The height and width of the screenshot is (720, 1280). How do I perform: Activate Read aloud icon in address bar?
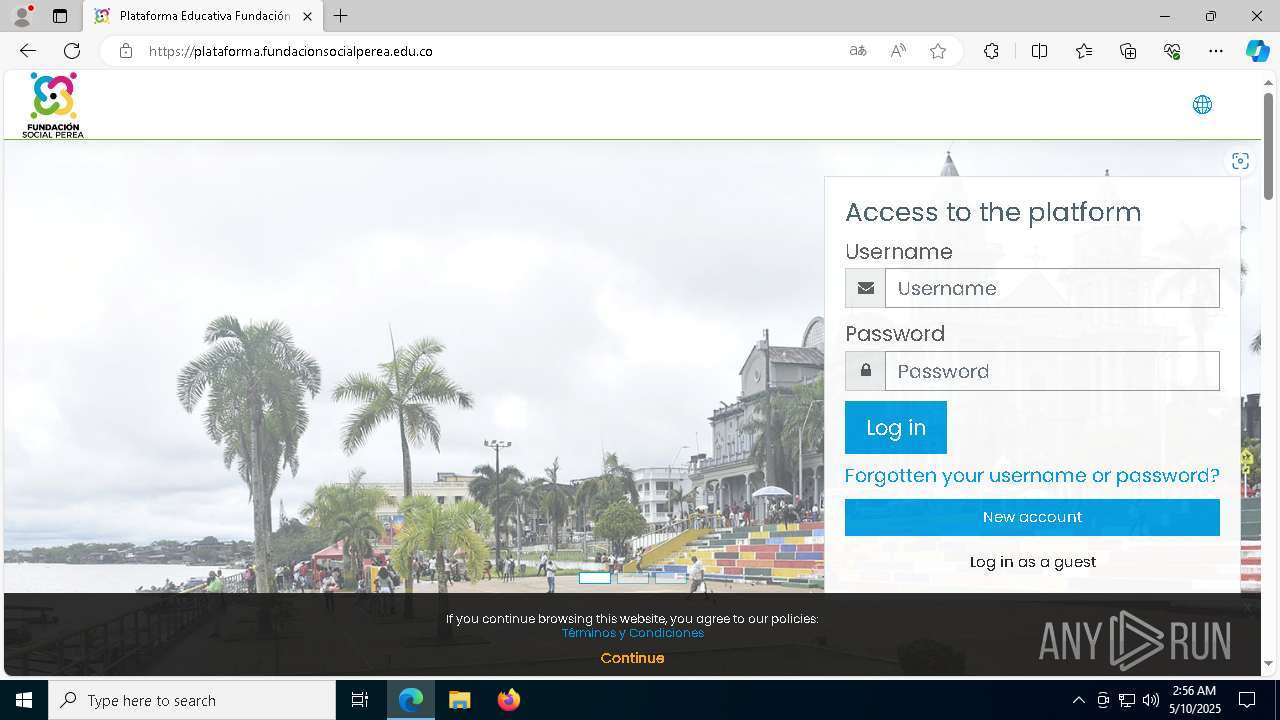click(x=898, y=51)
